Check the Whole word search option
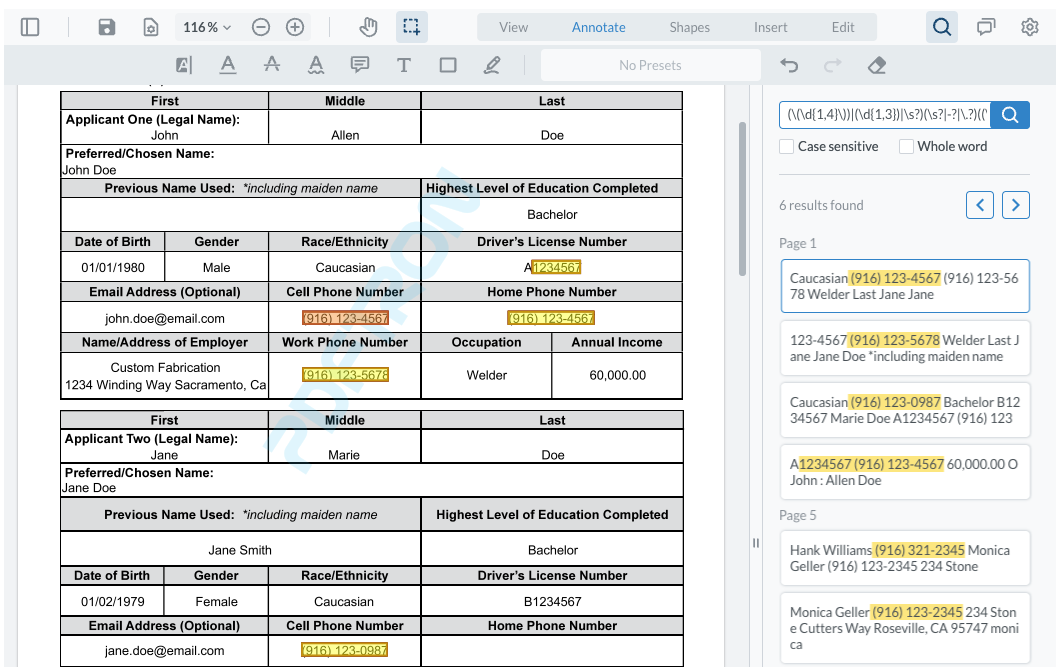This screenshot has height=667, width=1062. coord(905,146)
